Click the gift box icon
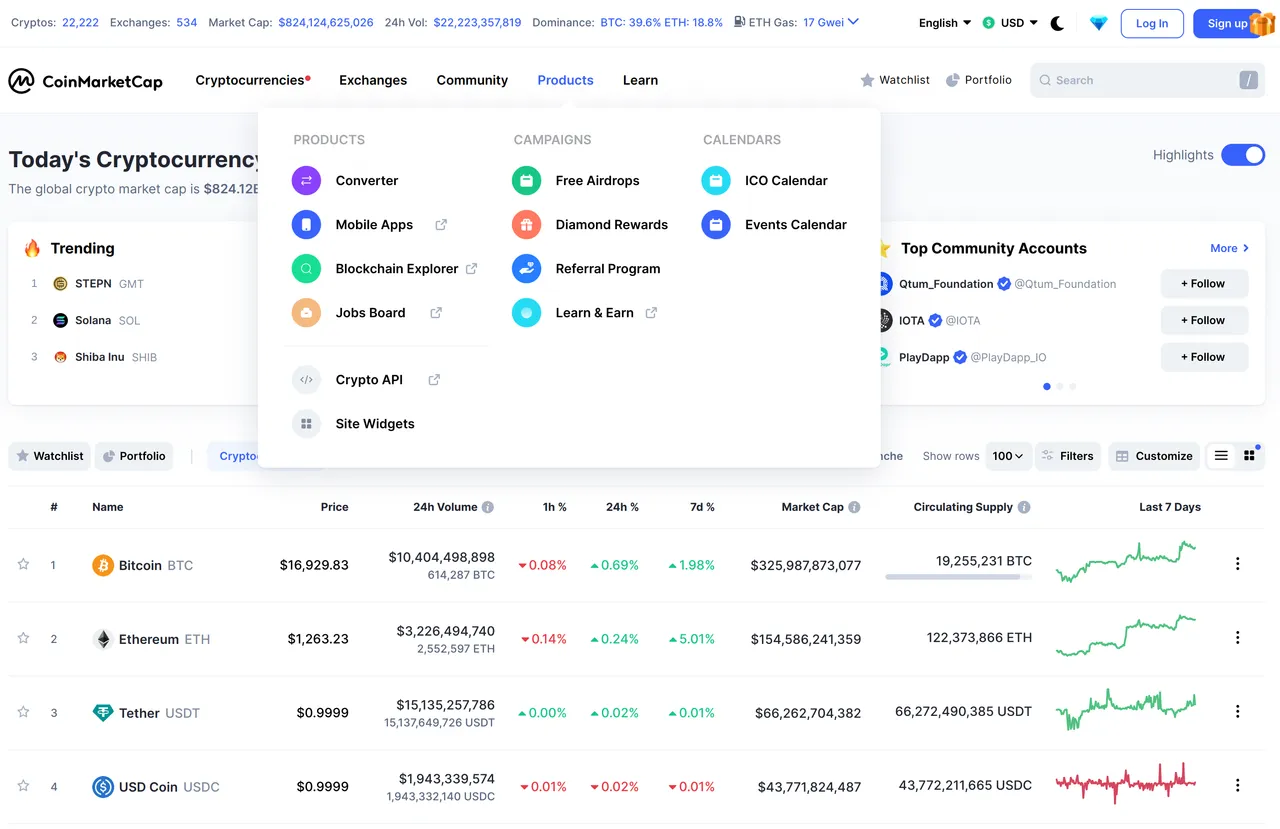This screenshot has height=829, width=1280. click(x=1262, y=23)
